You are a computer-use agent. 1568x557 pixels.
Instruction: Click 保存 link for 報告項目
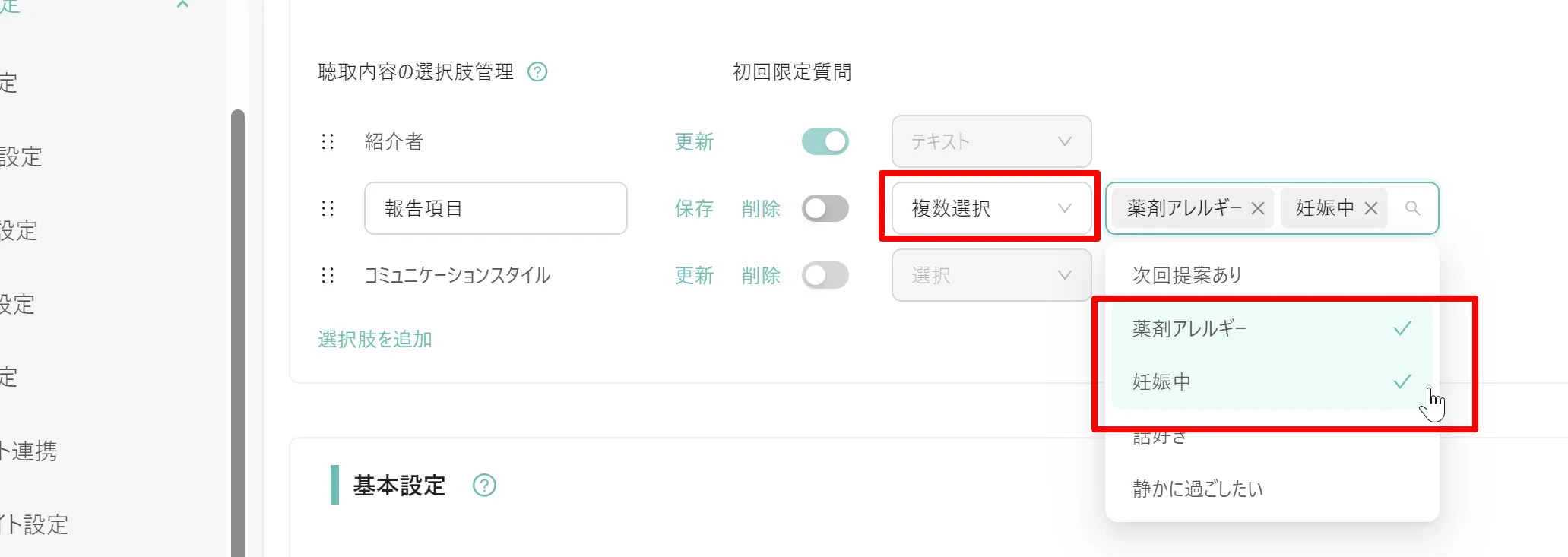coord(694,208)
